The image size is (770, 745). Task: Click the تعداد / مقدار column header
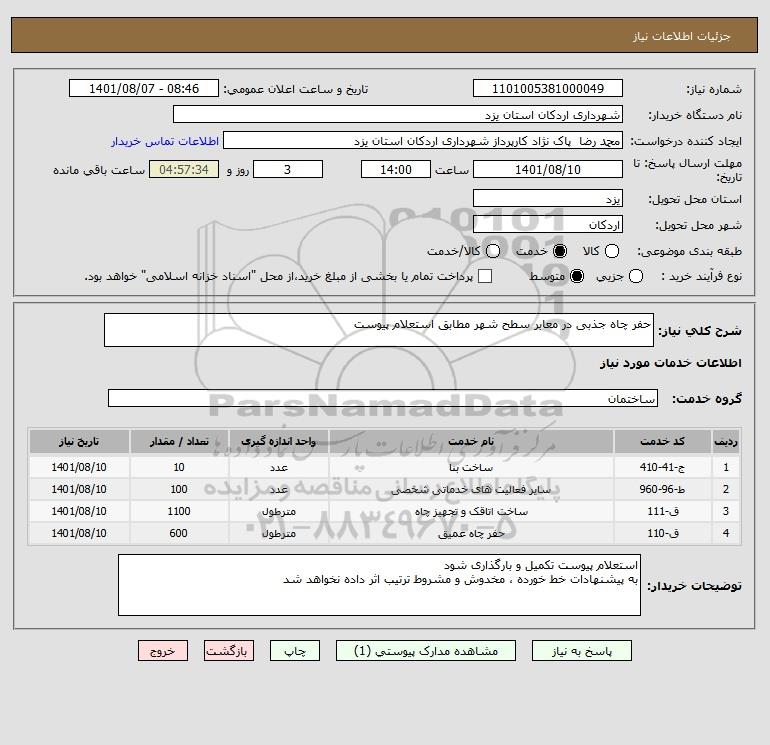tap(179, 441)
